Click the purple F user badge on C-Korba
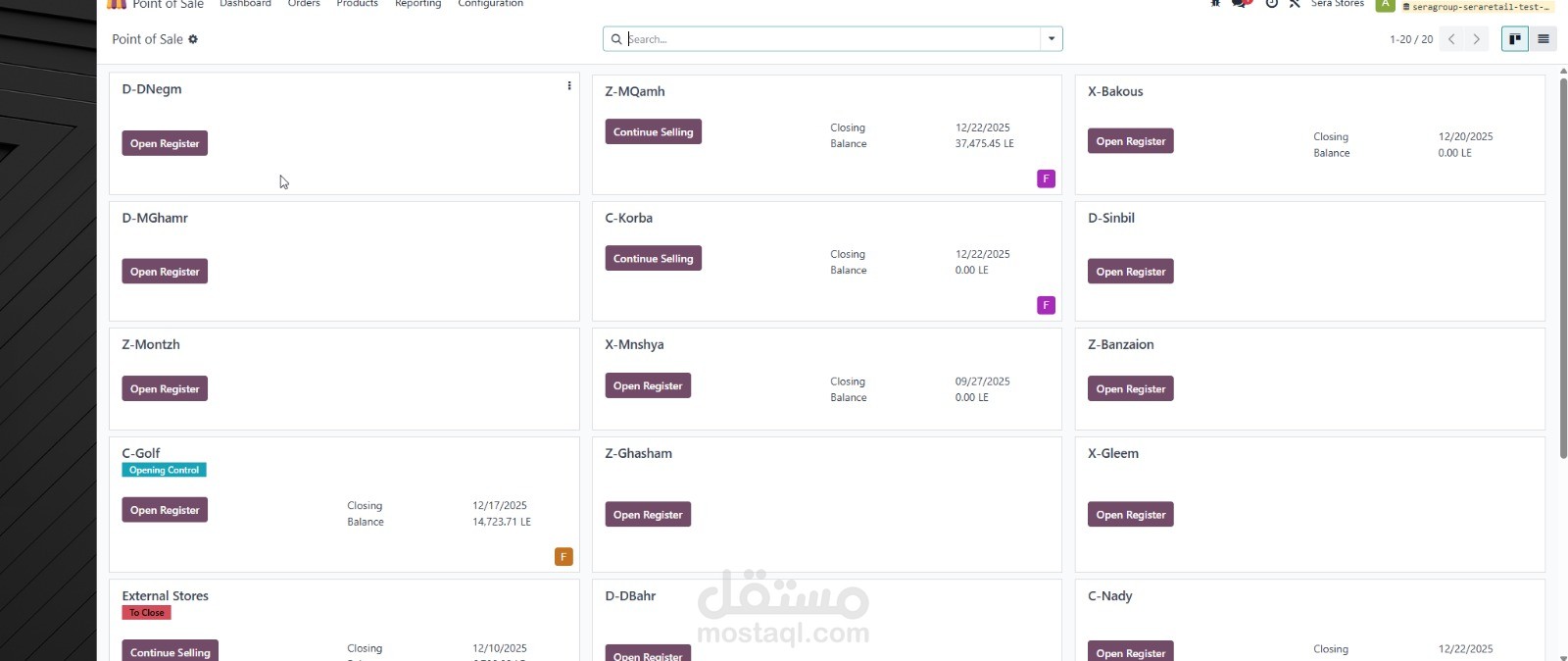Viewport: 1568px width, 661px height. click(x=1046, y=305)
